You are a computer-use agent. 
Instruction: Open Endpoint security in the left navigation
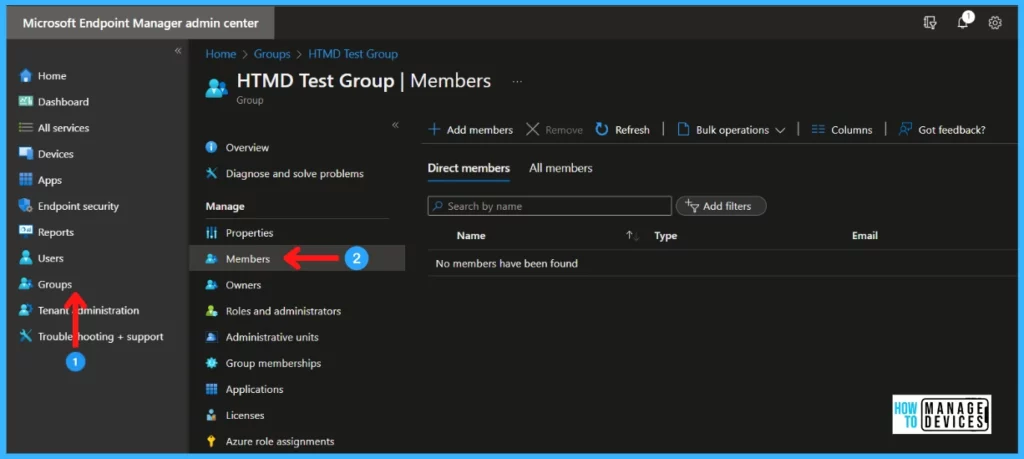[x=78, y=206]
